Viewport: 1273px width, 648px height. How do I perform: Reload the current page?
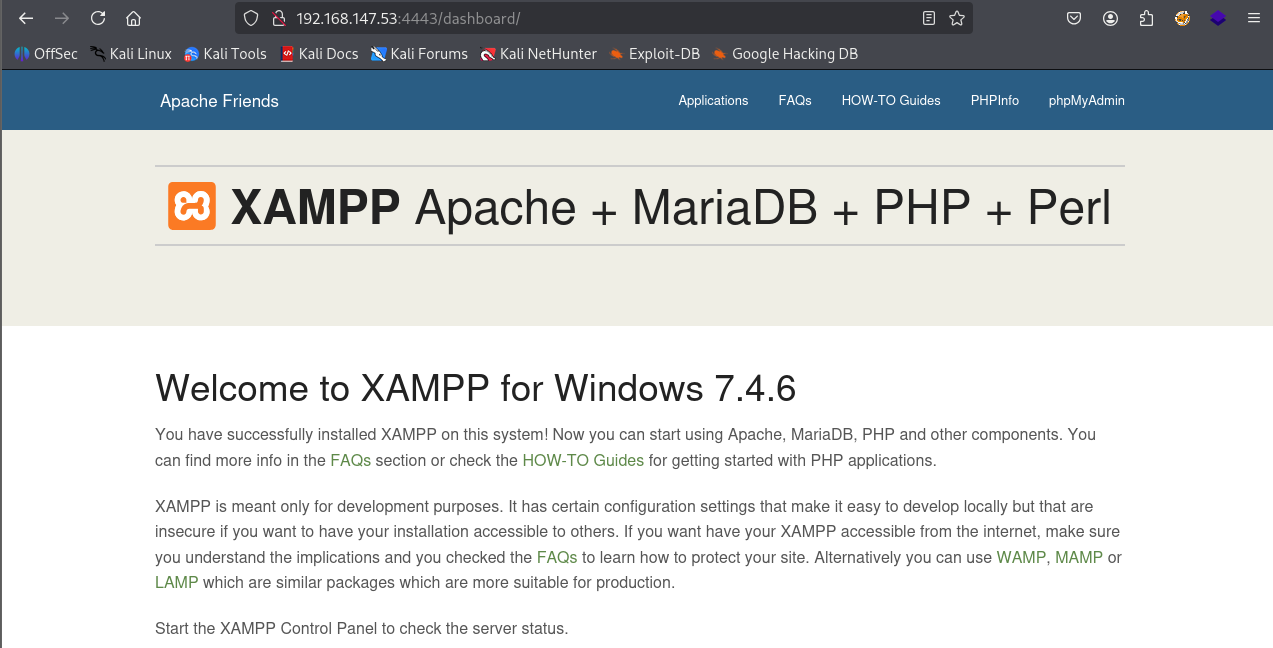(97, 18)
